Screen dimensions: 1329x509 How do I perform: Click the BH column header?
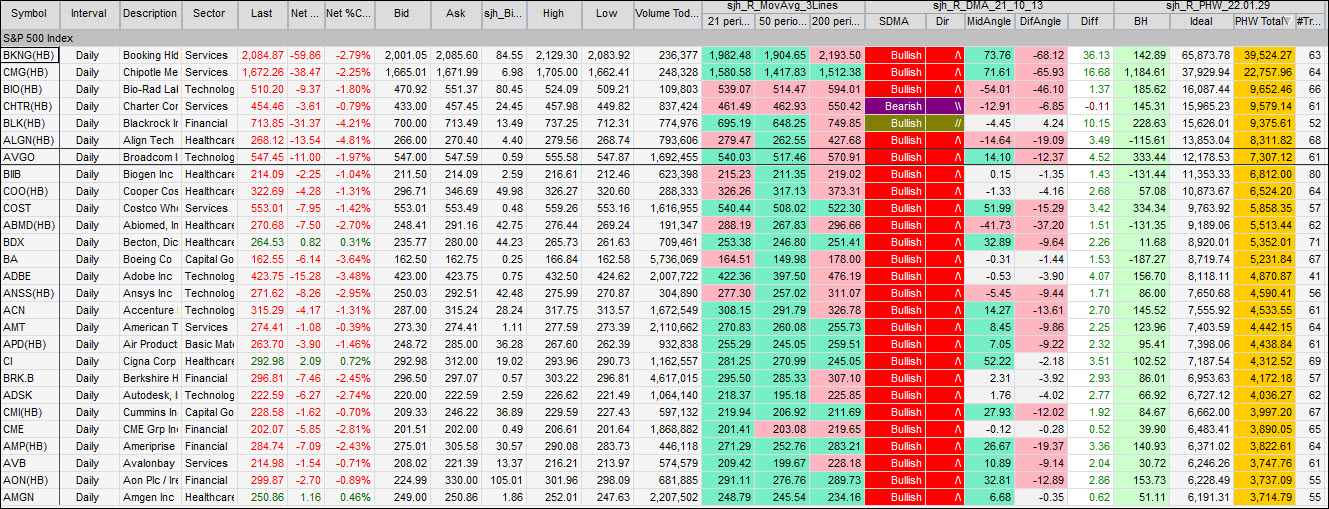[x=1141, y=20]
